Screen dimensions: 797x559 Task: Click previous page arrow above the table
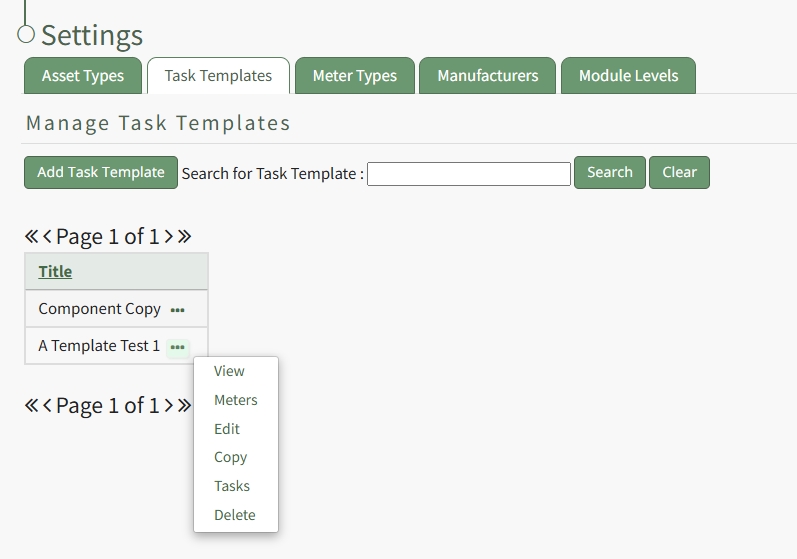point(47,237)
